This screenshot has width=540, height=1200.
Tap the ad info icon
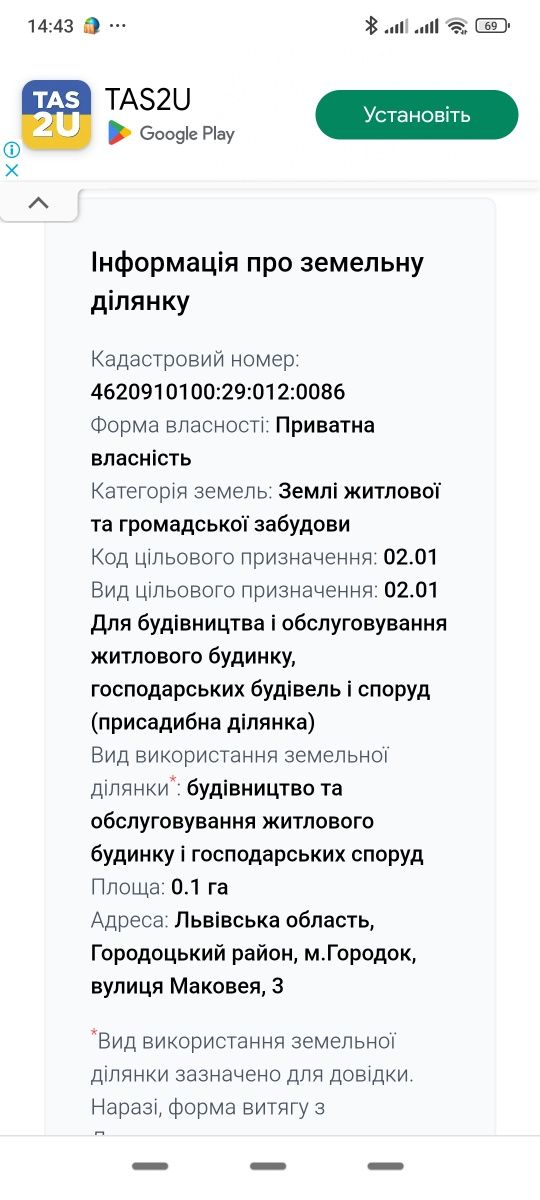tap(11, 150)
